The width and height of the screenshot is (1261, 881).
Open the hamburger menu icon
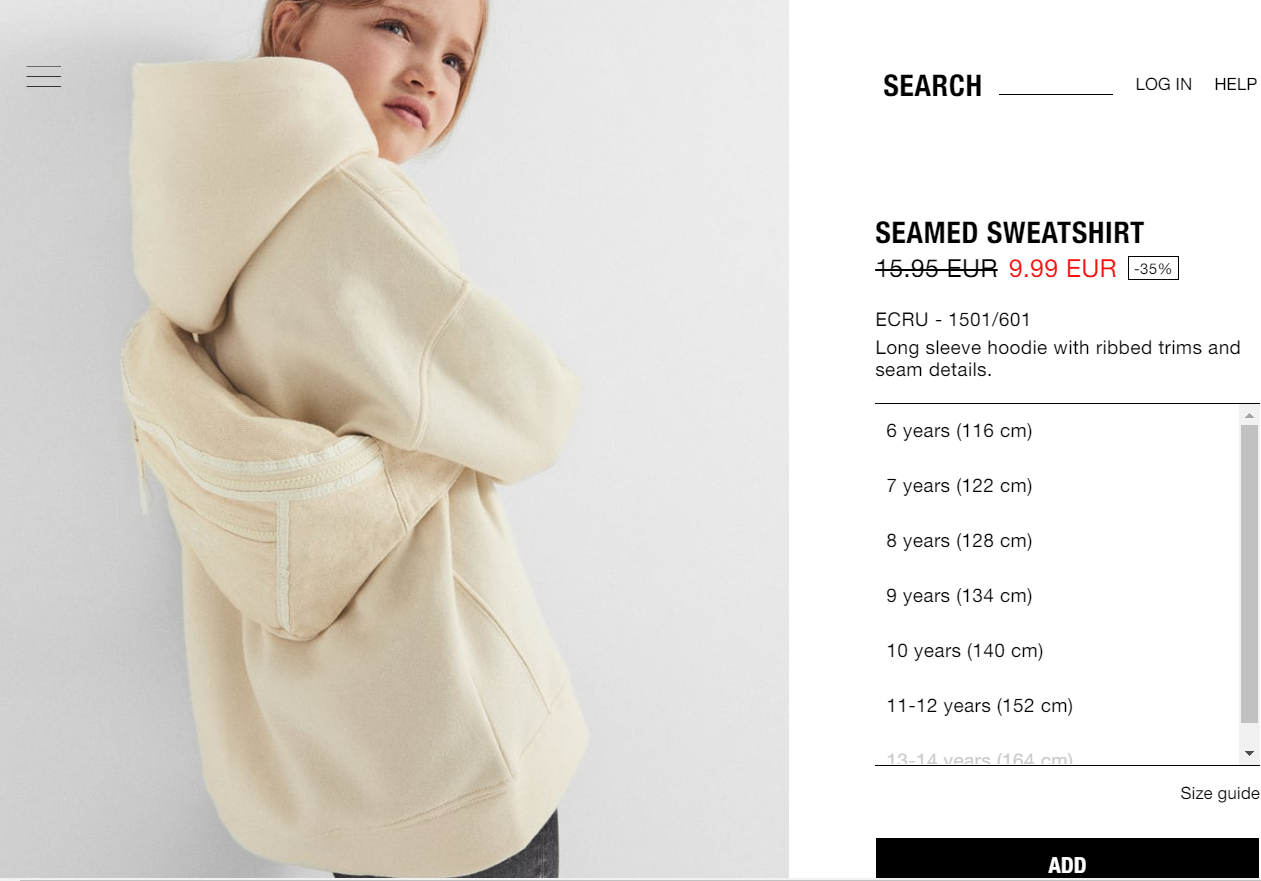click(43, 76)
